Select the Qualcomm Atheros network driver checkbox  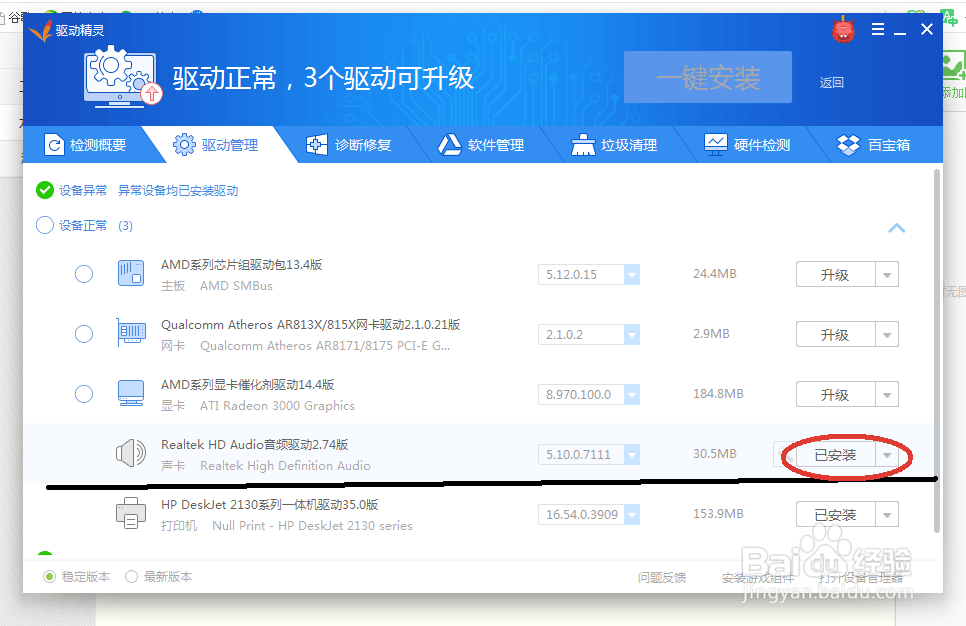point(84,334)
